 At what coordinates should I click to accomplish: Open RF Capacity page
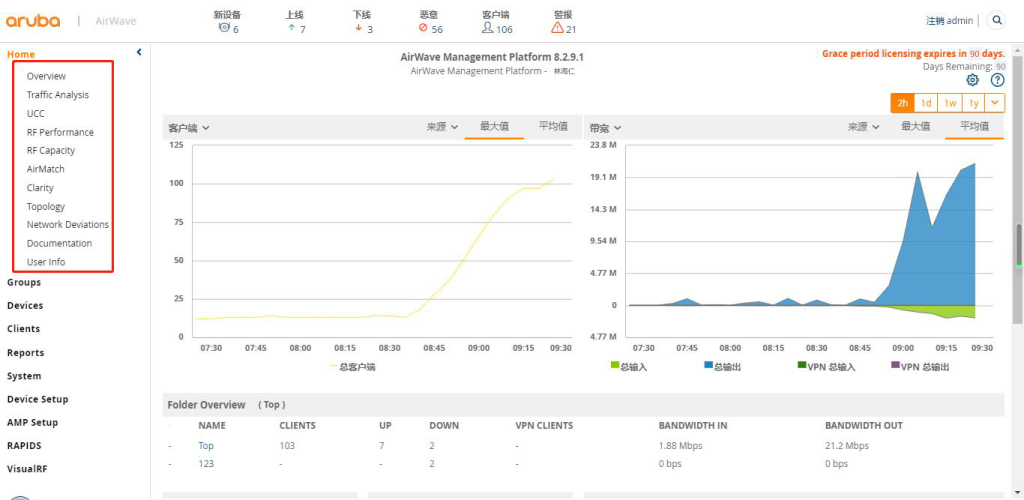(50, 150)
